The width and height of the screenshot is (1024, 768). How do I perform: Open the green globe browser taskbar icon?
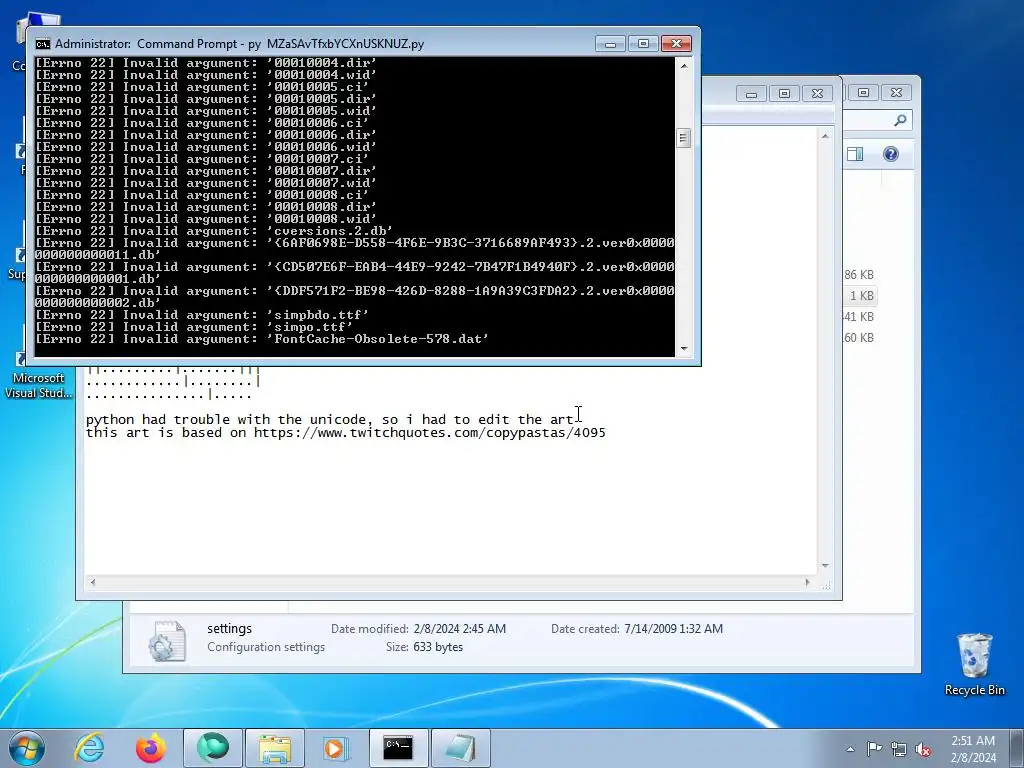coord(213,748)
